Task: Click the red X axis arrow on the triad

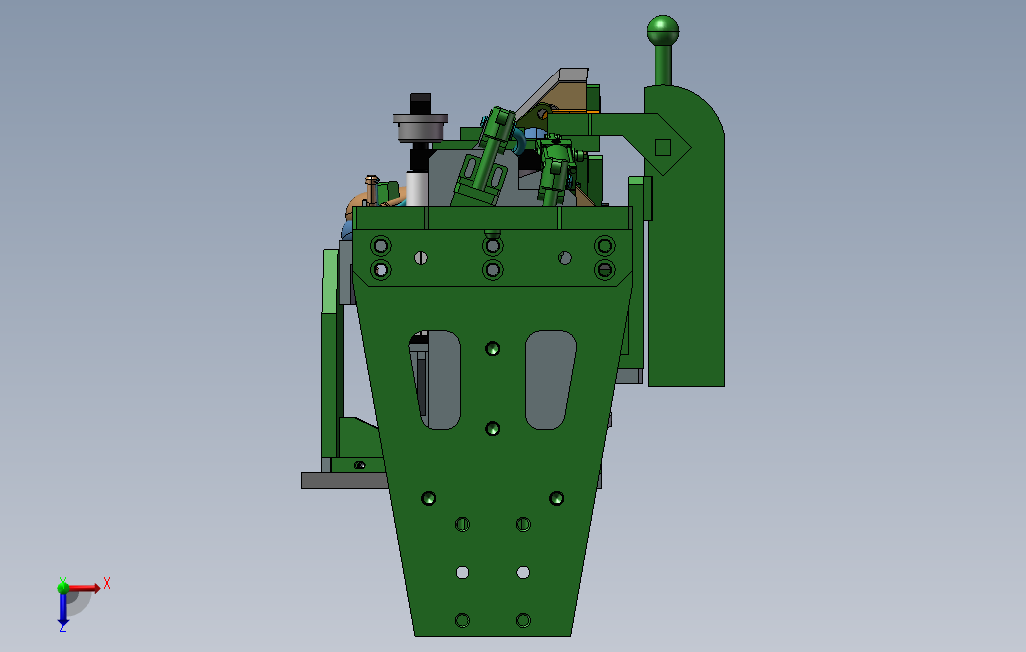Action: pyautogui.click(x=85, y=588)
